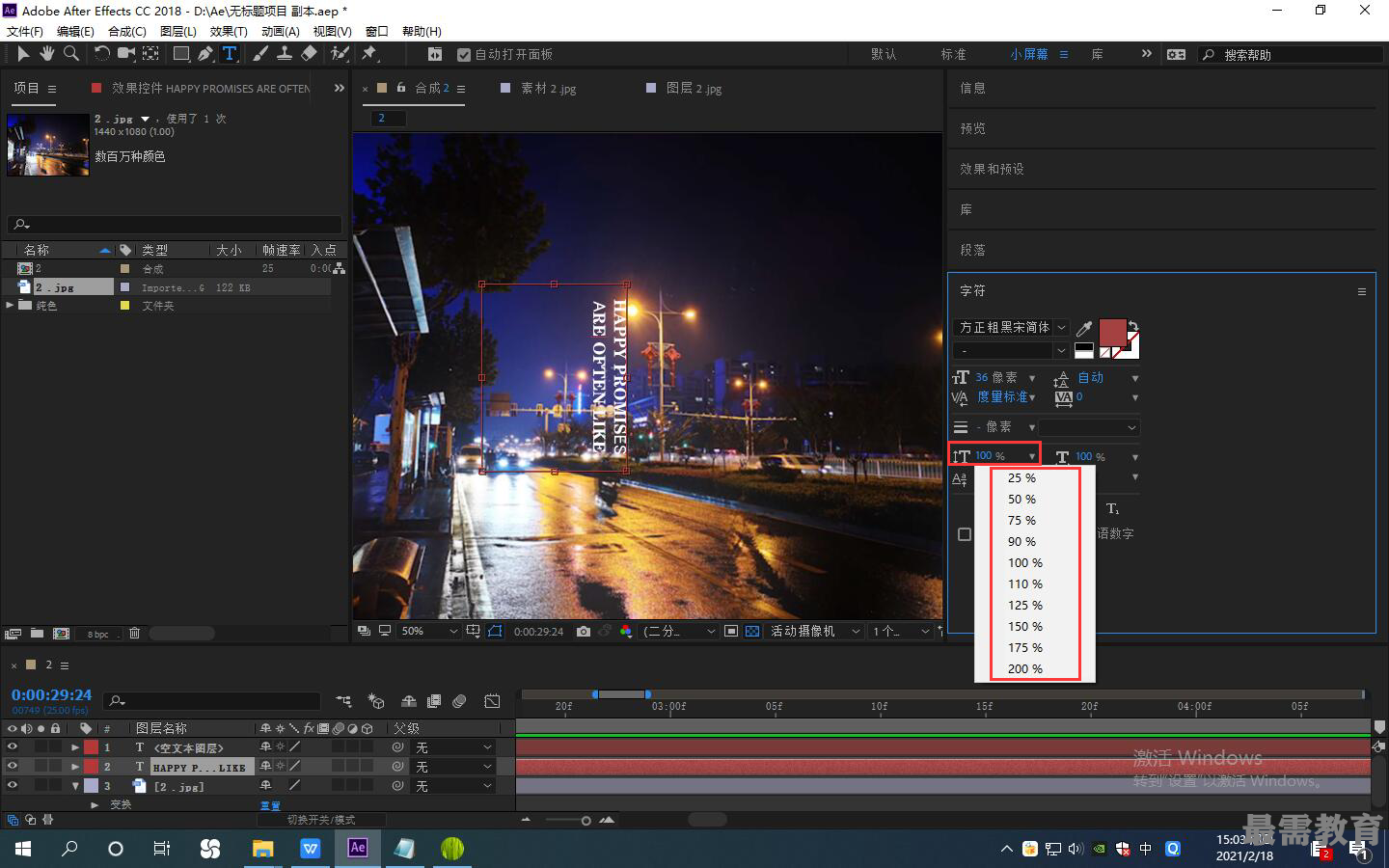
Task: Click the eyedropper in Character panel
Action: click(1084, 328)
